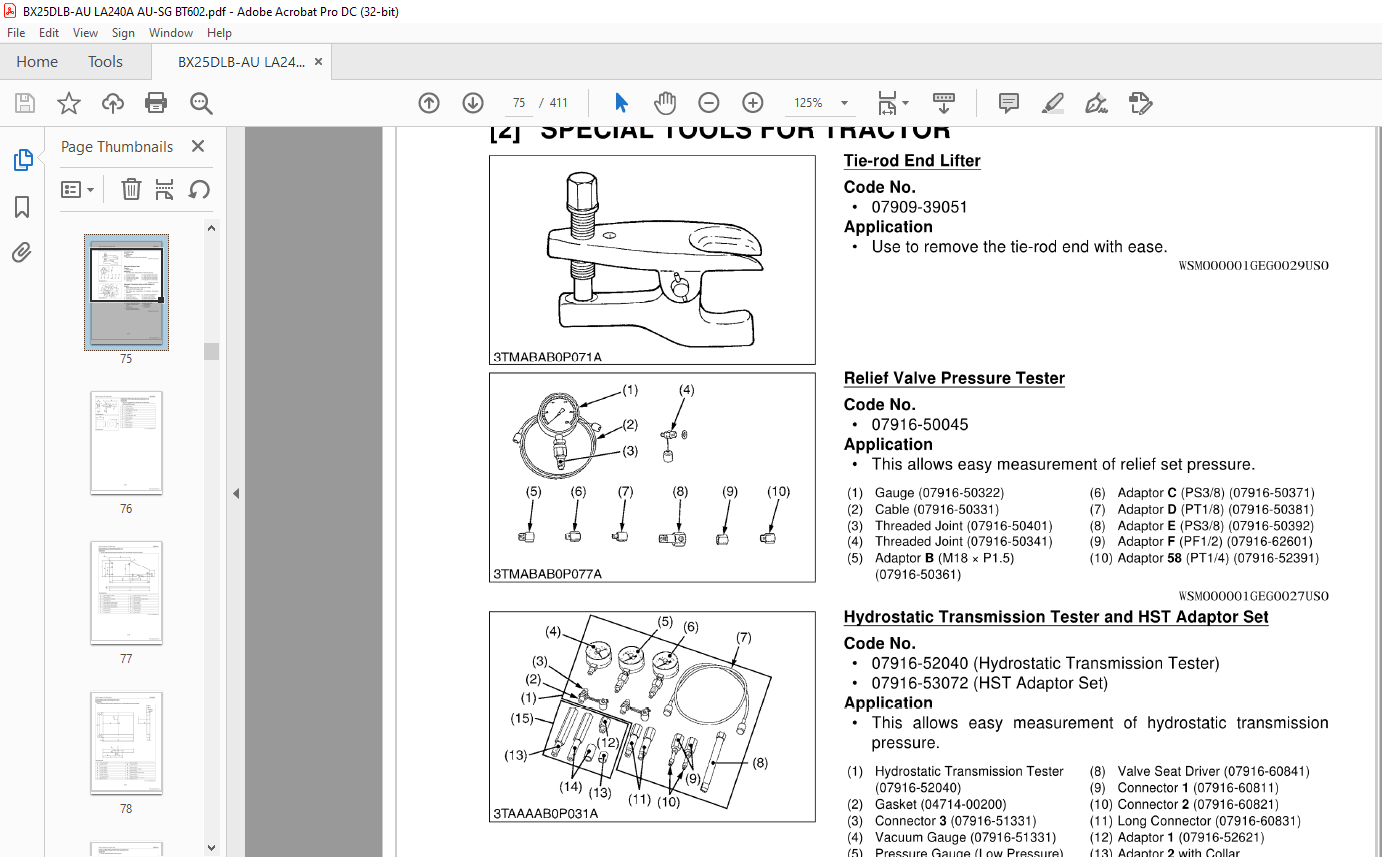Zoom in with the plus icon

click(x=753, y=103)
